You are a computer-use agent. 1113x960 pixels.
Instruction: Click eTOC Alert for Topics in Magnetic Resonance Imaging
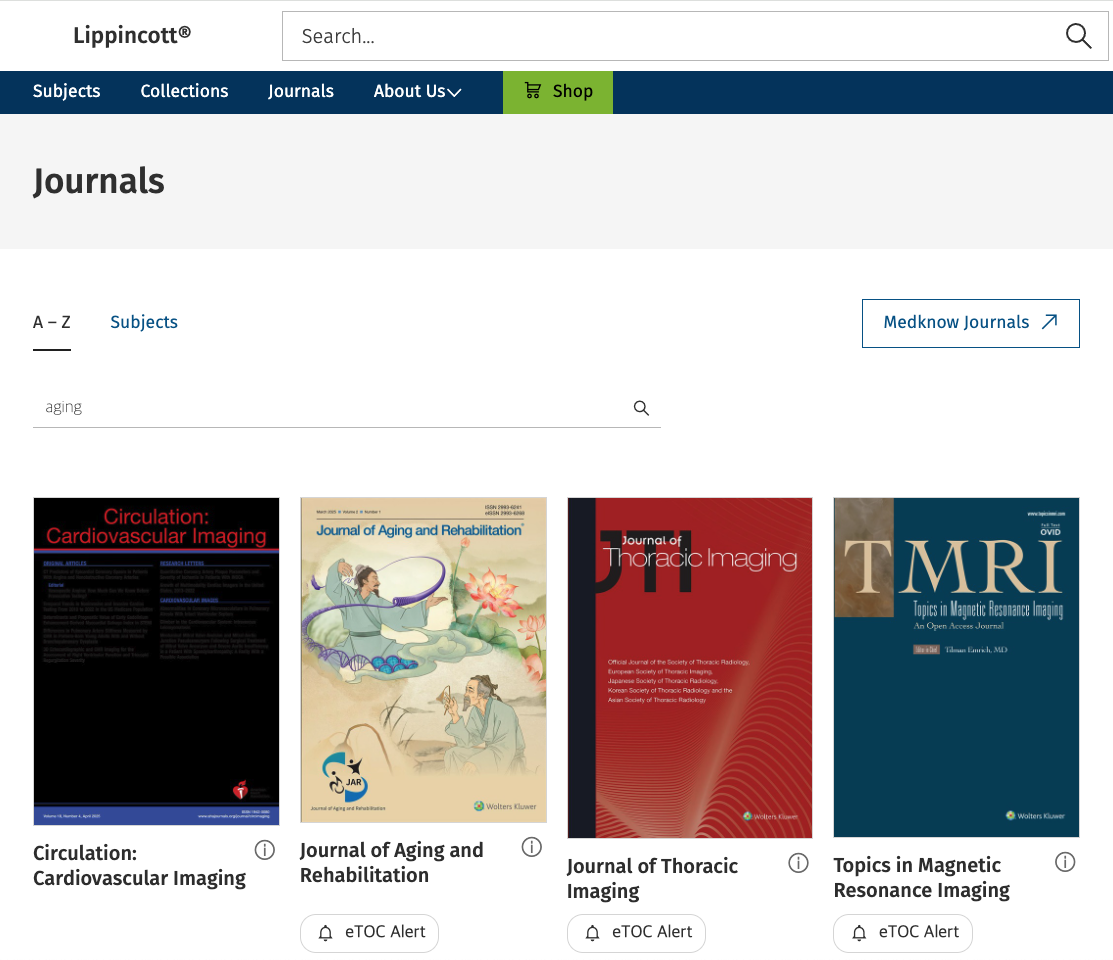click(x=902, y=932)
